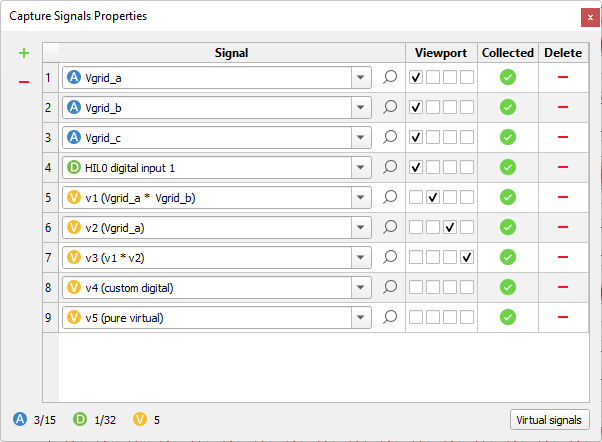Uncheck the checked viewport box in v2 row
The height and width of the screenshot is (442, 602).
coord(450,227)
